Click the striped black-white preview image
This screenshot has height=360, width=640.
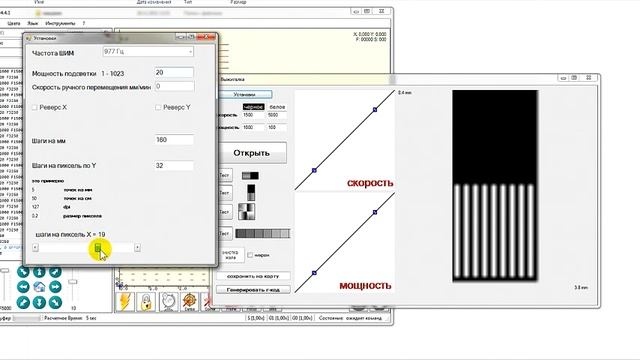click(495, 185)
